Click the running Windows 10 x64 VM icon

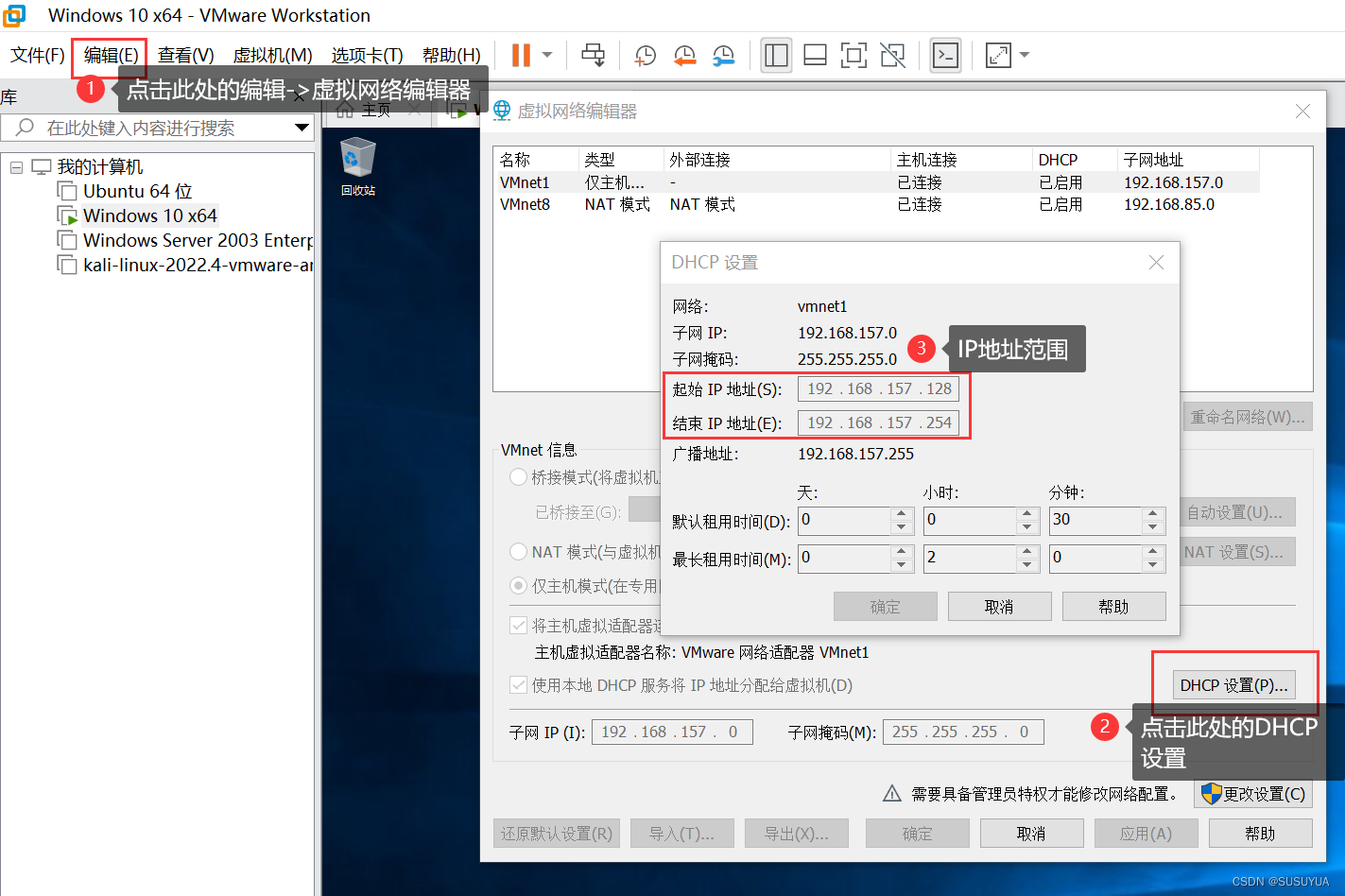[x=67, y=215]
